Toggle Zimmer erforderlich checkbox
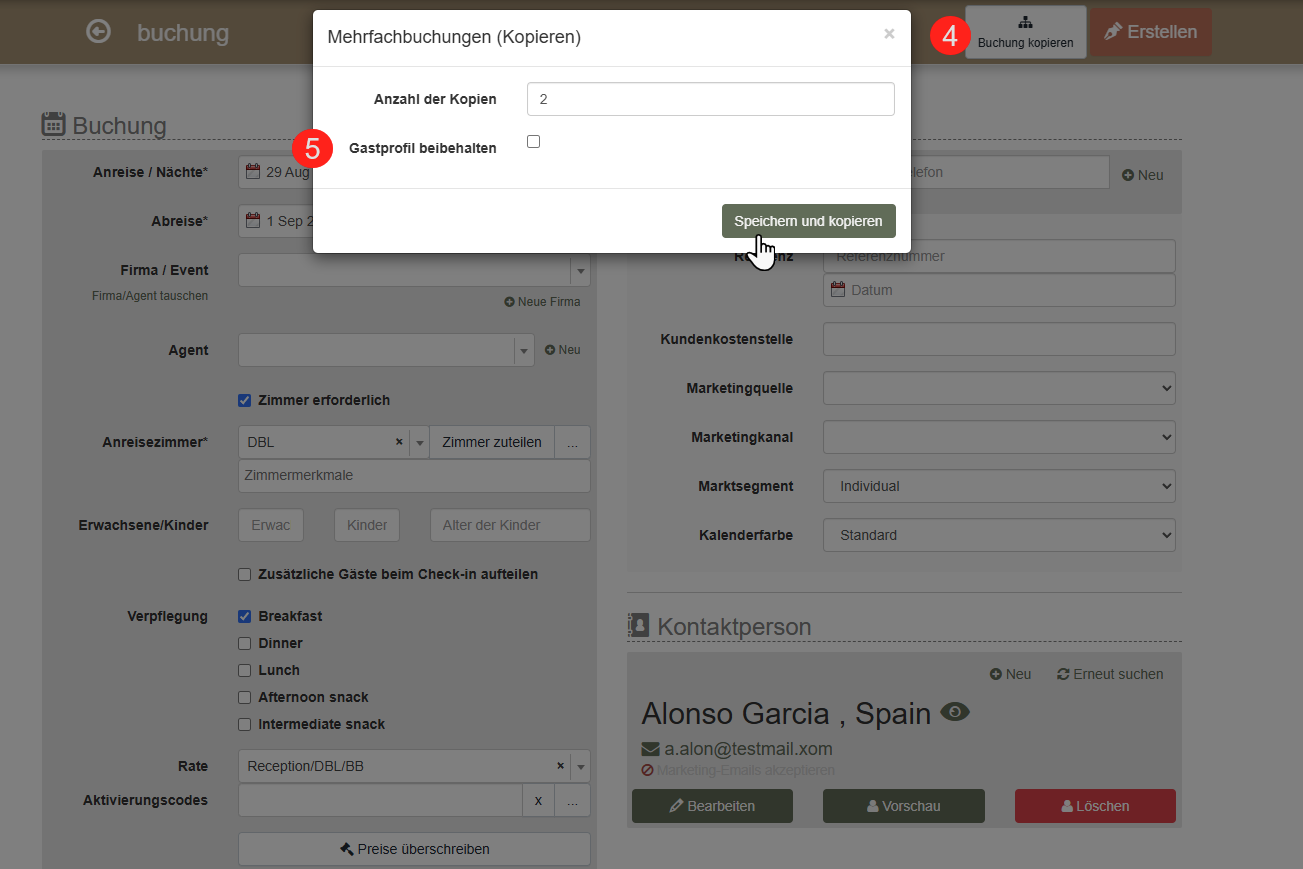This screenshot has width=1303, height=869. pos(244,400)
